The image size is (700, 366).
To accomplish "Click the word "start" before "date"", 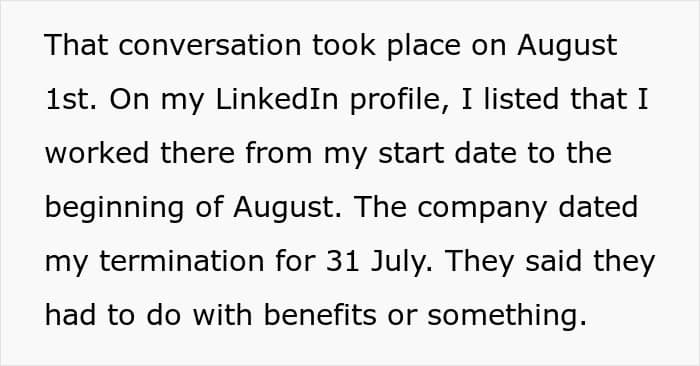I will [411, 154].
